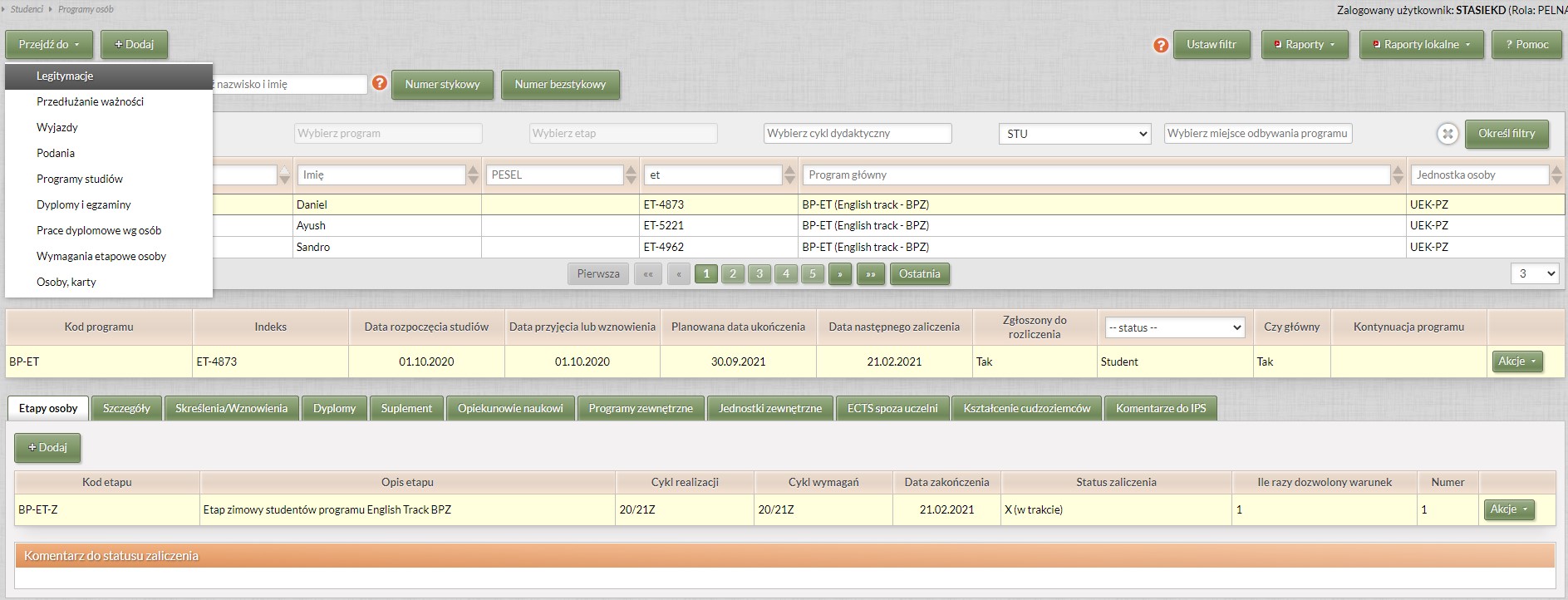Choose Wyjazdy from the menu
Screen dimensions: 1568x600
coord(109,127)
